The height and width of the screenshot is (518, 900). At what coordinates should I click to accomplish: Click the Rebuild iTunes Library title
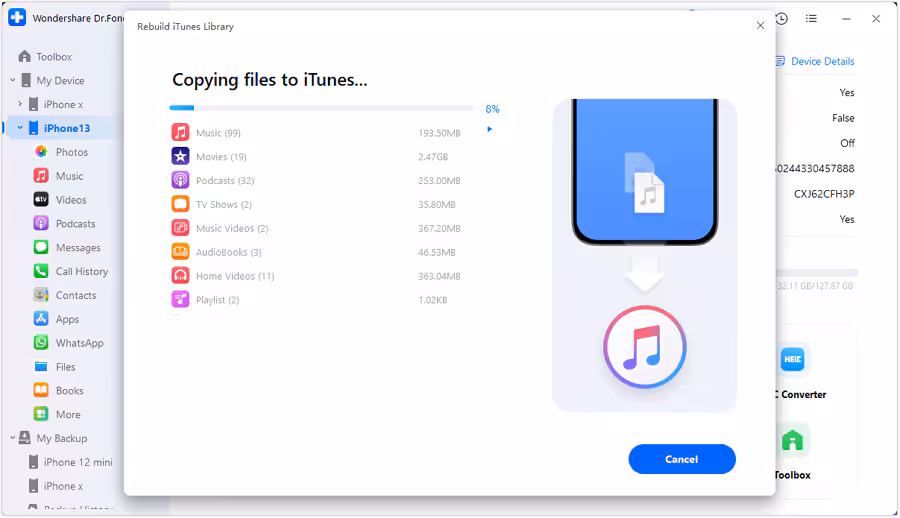click(185, 26)
